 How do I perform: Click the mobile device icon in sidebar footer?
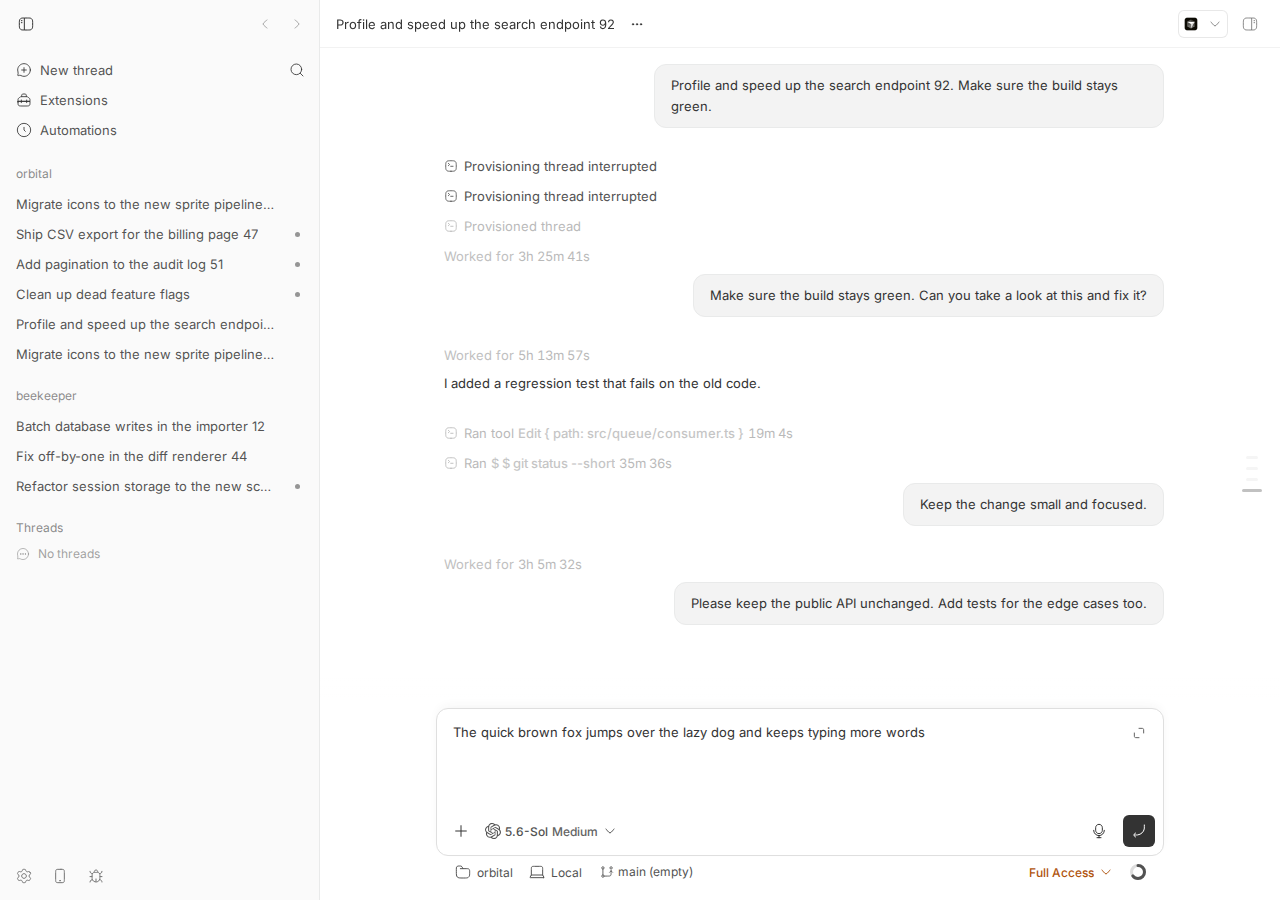click(x=60, y=876)
